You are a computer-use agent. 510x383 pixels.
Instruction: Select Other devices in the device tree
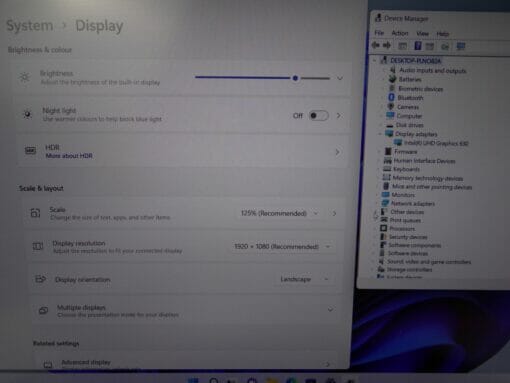tap(407, 212)
